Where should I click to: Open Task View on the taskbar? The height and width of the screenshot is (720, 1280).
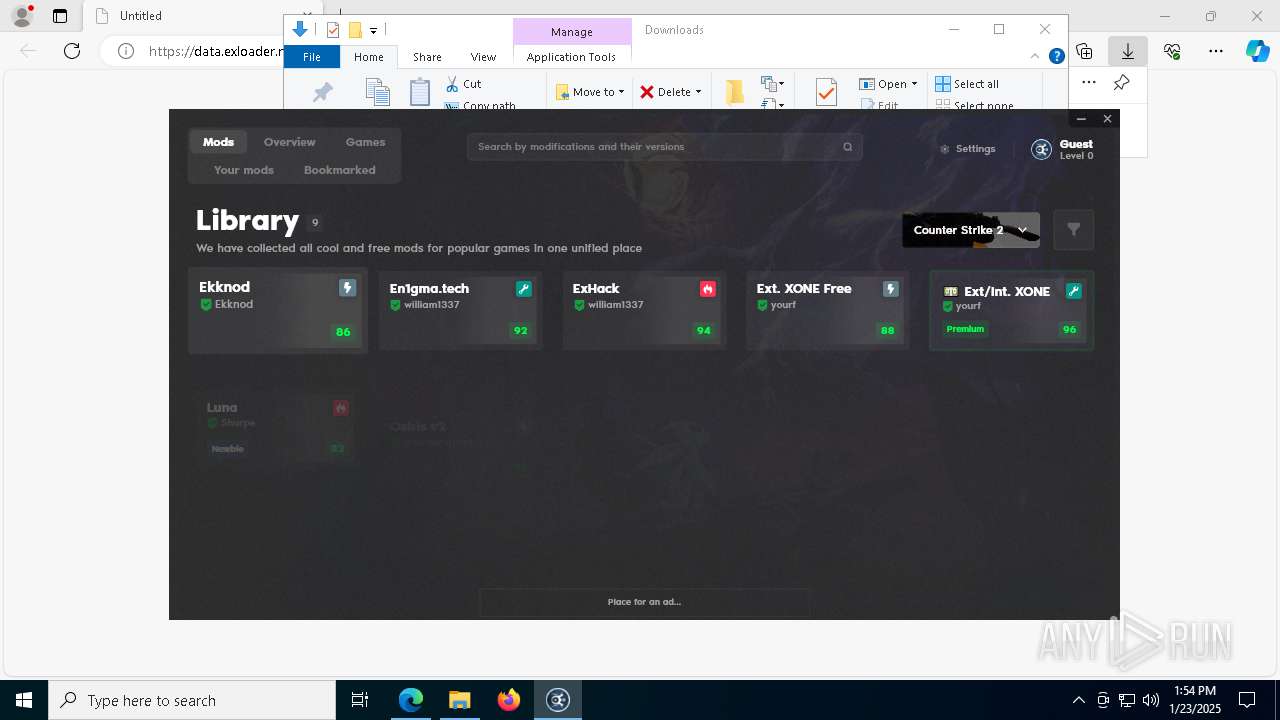(360, 700)
